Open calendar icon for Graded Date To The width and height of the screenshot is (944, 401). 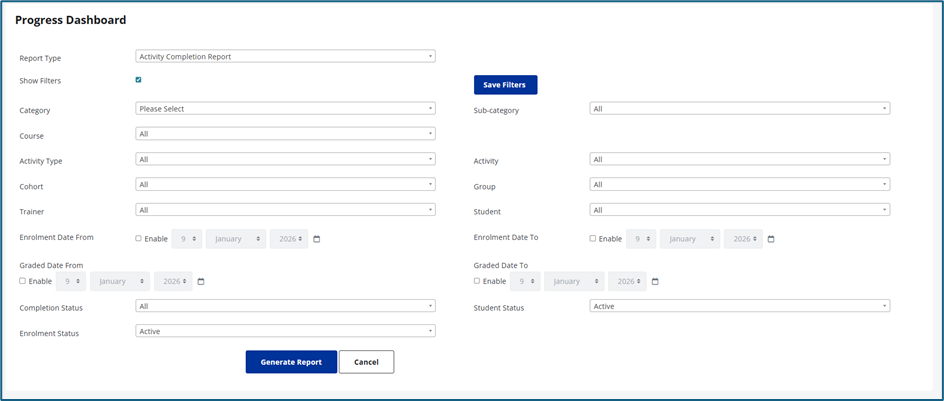coord(655,282)
